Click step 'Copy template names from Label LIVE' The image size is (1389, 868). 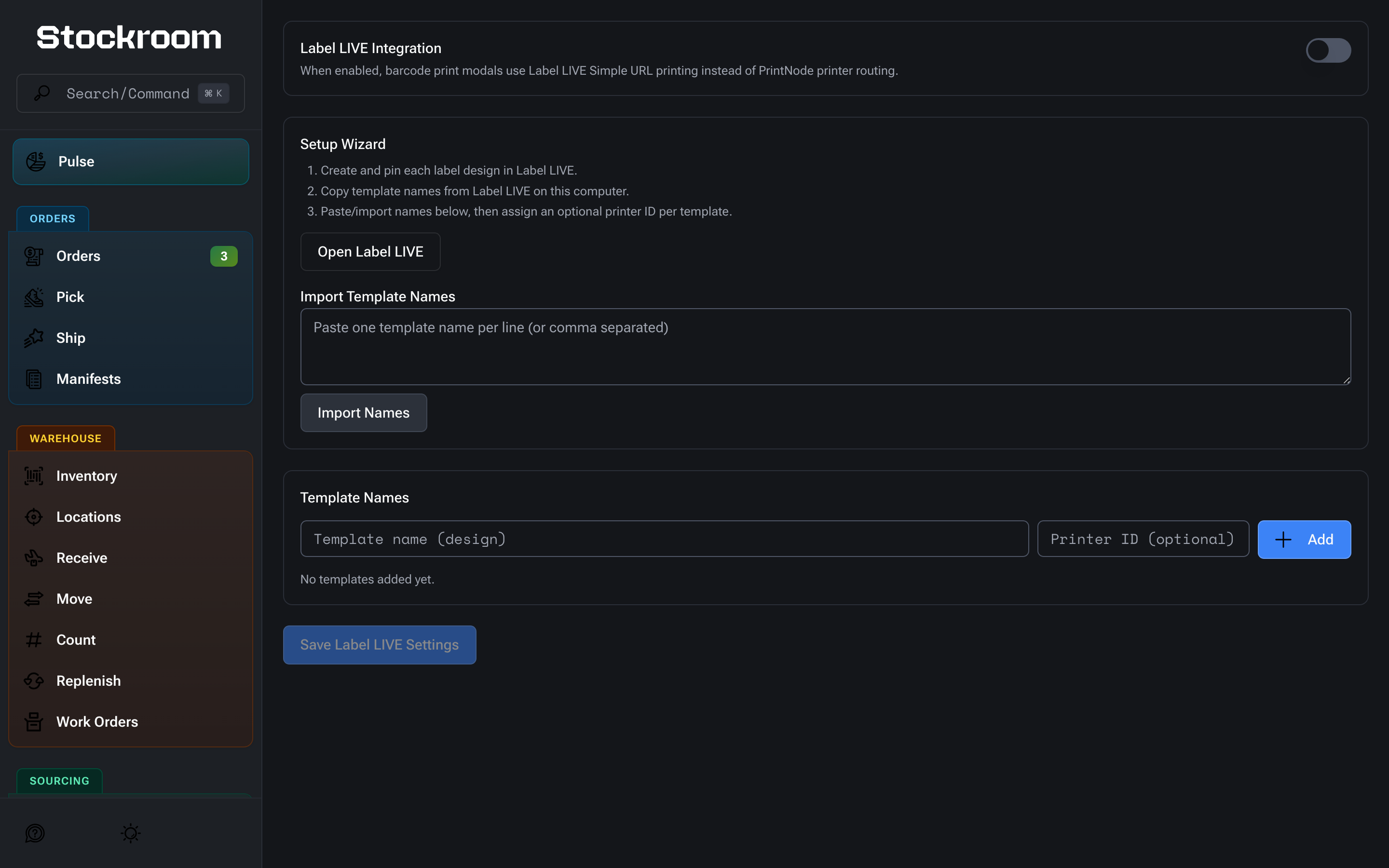tap(475, 191)
